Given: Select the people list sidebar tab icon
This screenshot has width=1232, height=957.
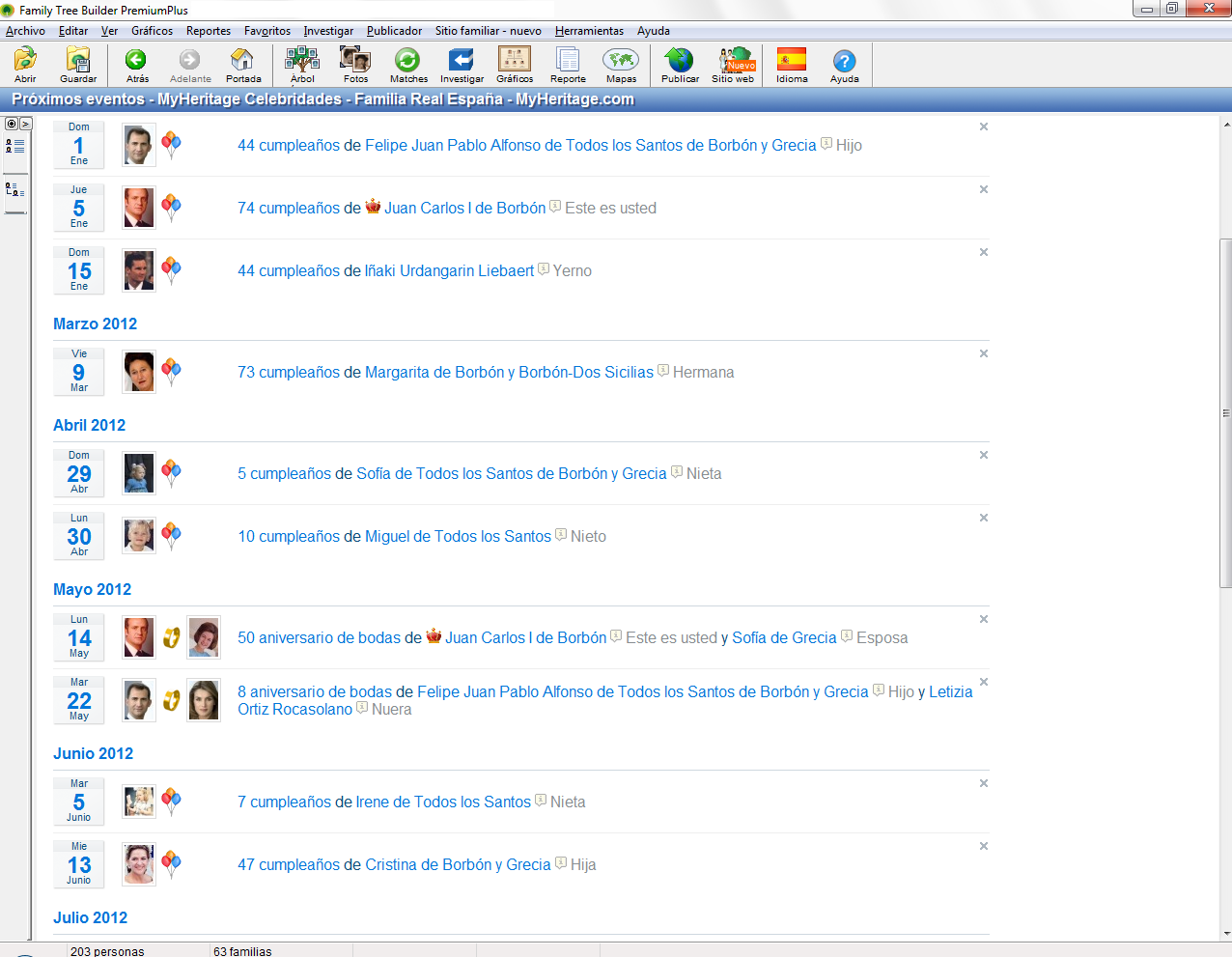Looking at the screenshot, I should pyautogui.click(x=15, y=146).
